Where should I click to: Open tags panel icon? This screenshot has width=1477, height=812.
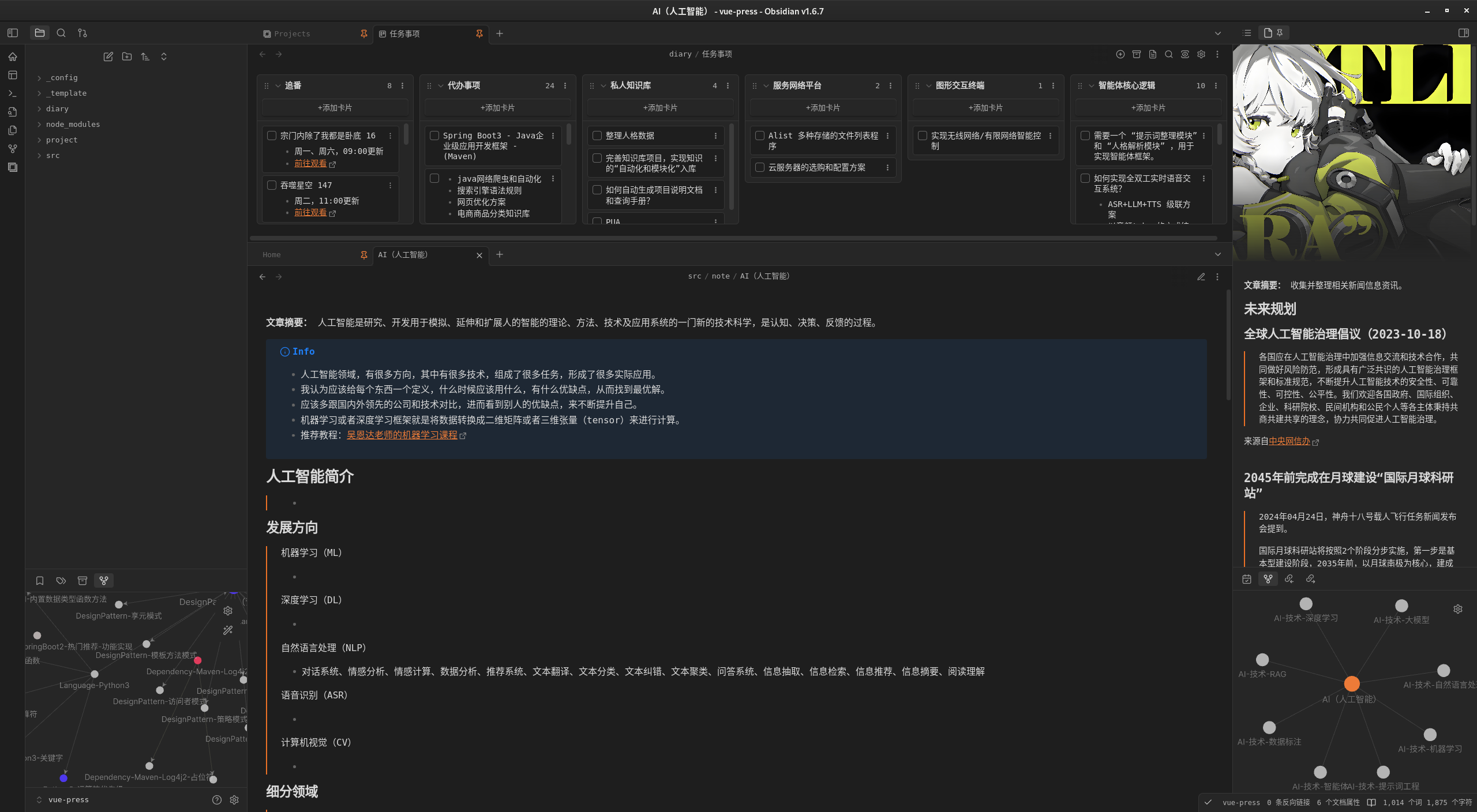click(61, 581)
